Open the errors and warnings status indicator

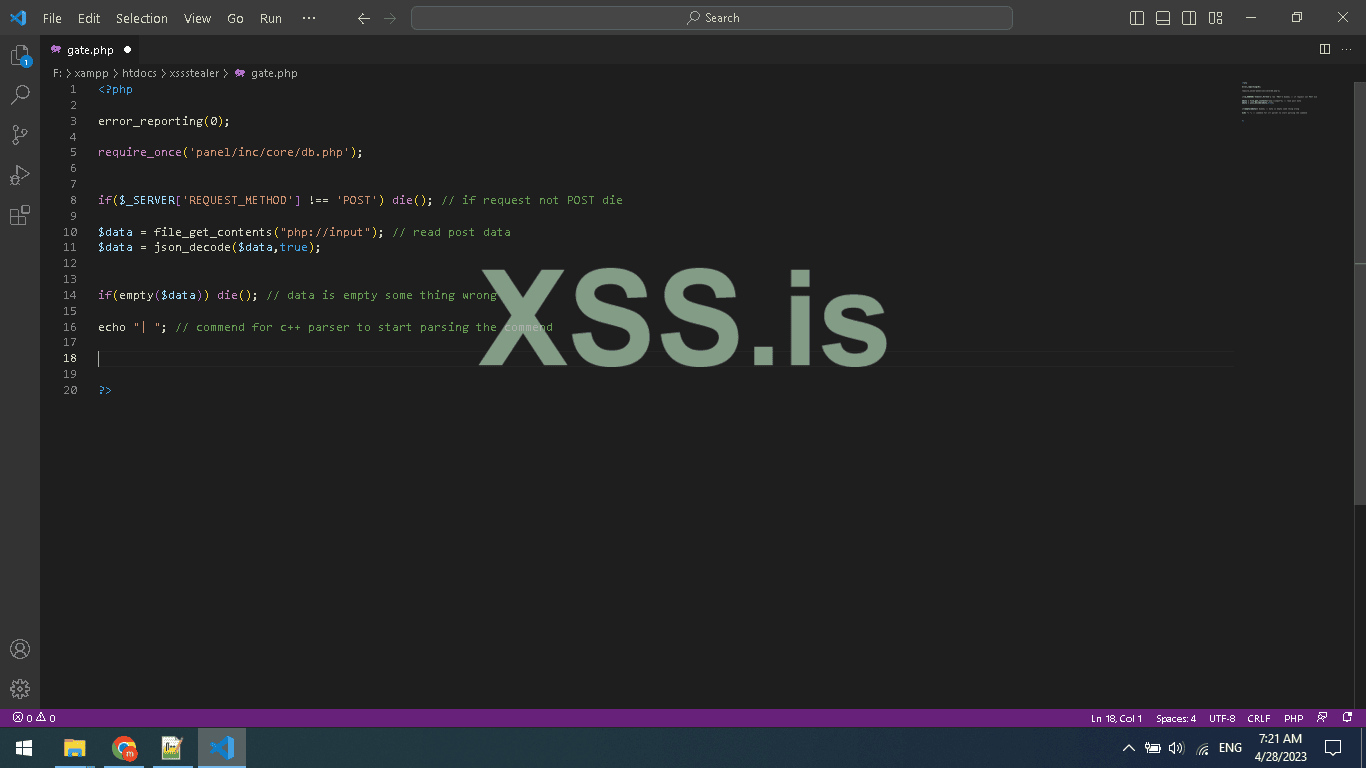coord(34,718)
